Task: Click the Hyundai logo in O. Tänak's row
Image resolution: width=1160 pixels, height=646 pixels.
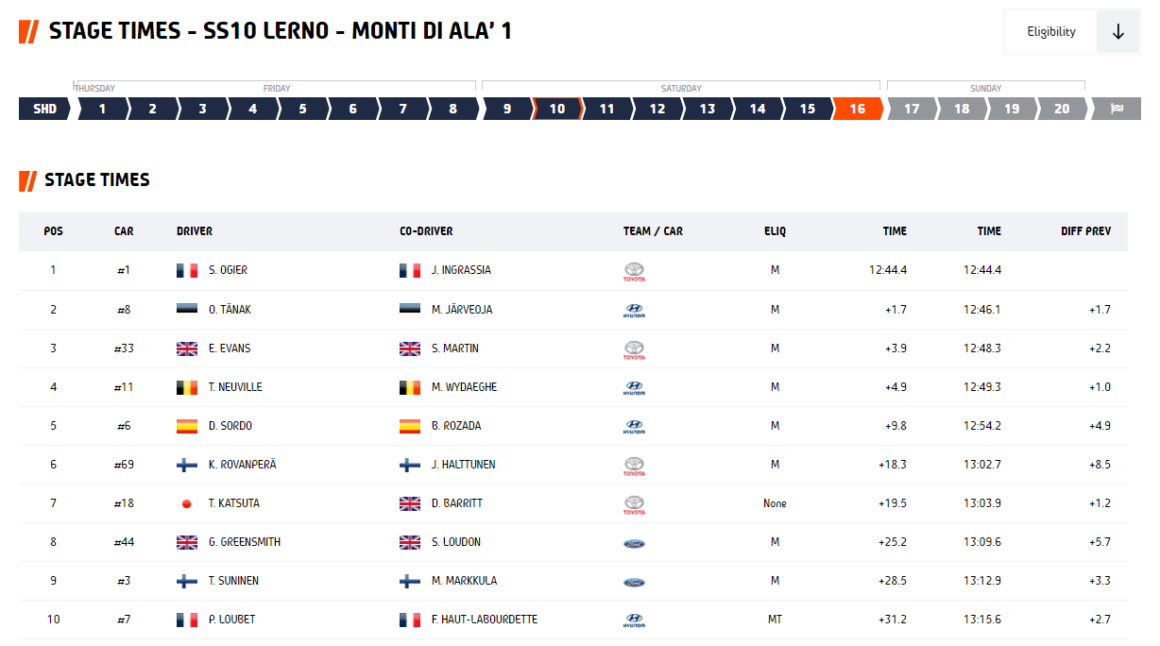Action: tap(634, 310)
